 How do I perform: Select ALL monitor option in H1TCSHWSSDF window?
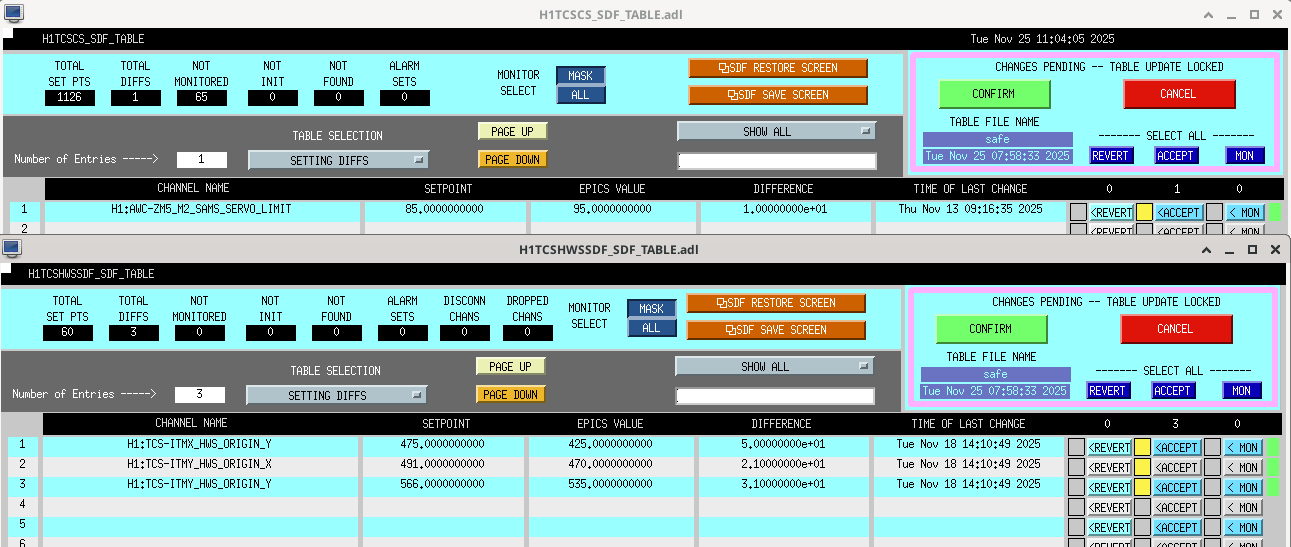click(651, 328)
